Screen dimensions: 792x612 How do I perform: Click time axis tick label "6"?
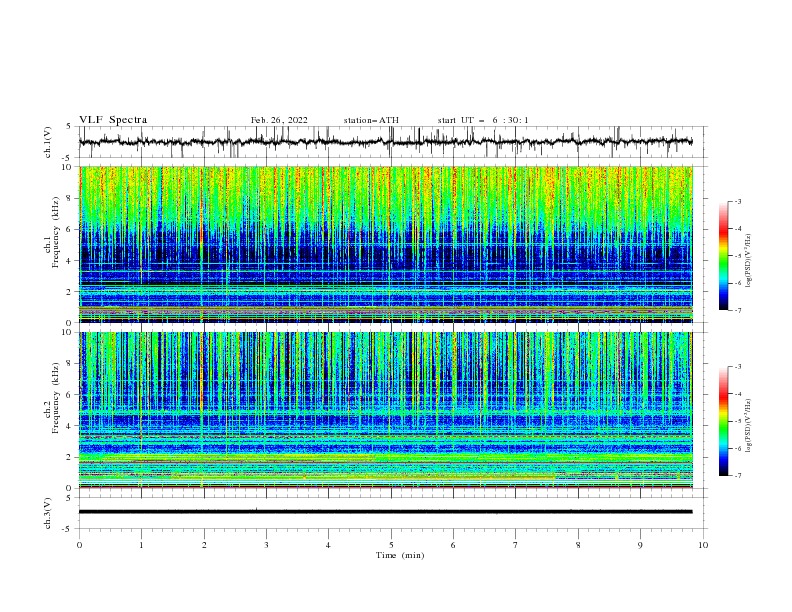click(453, 545)
